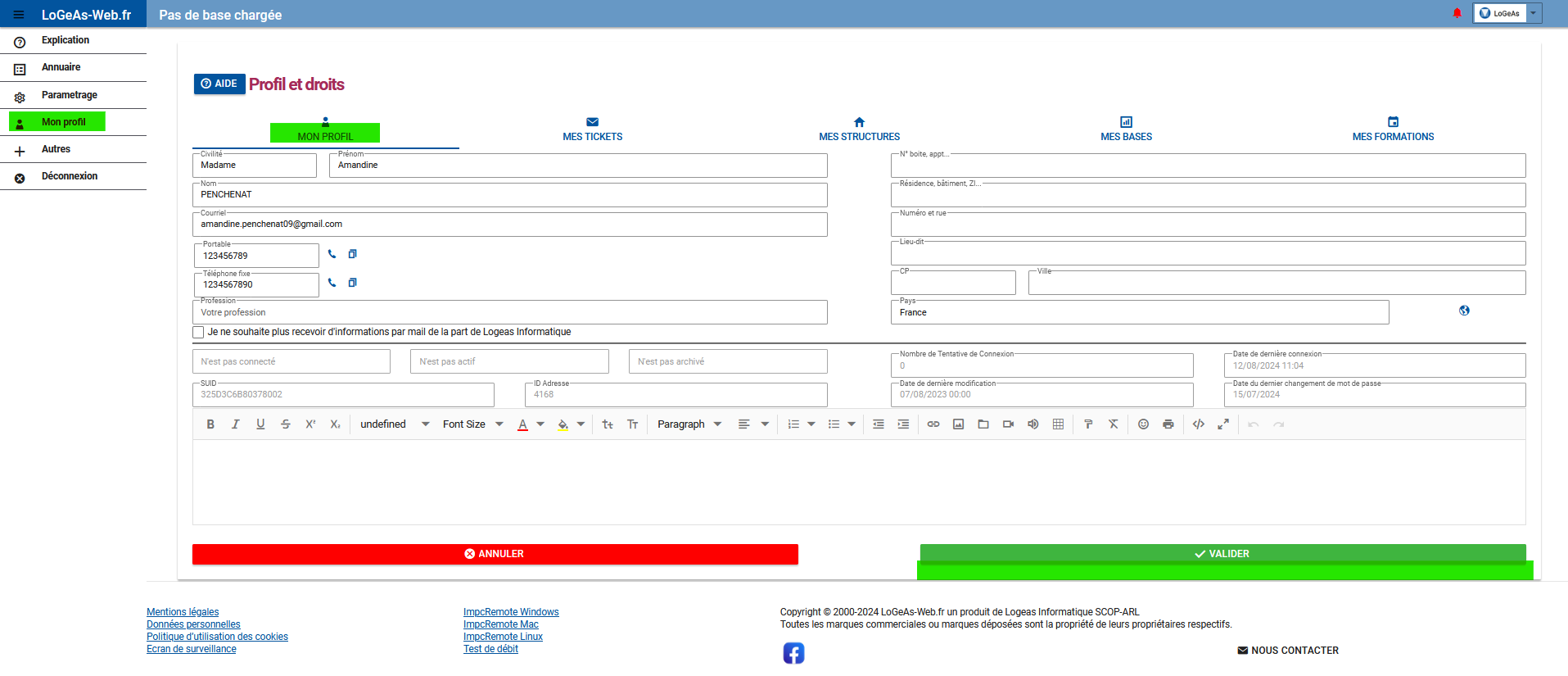The height and width of the screenshot is (676, 1568).
Task: Click the Bold formatting icon
Action: click(x=210, y=424)
